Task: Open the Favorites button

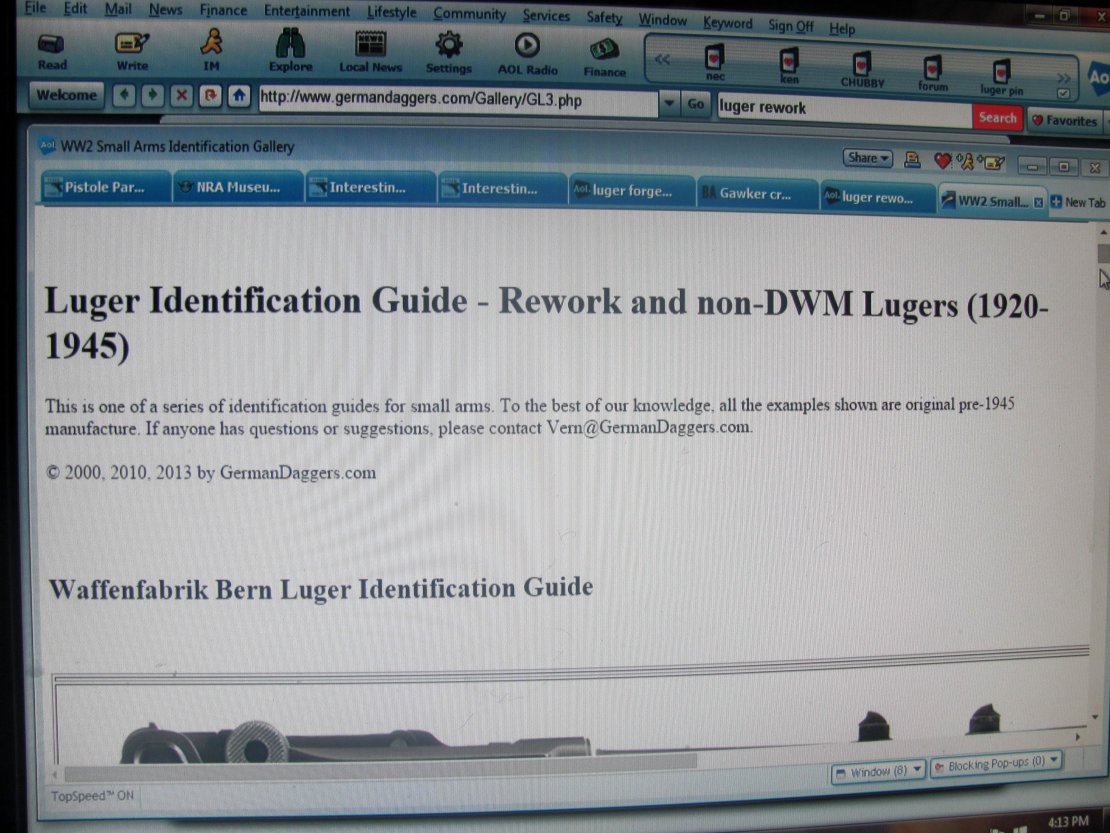Action: (x=1065, y=121)
